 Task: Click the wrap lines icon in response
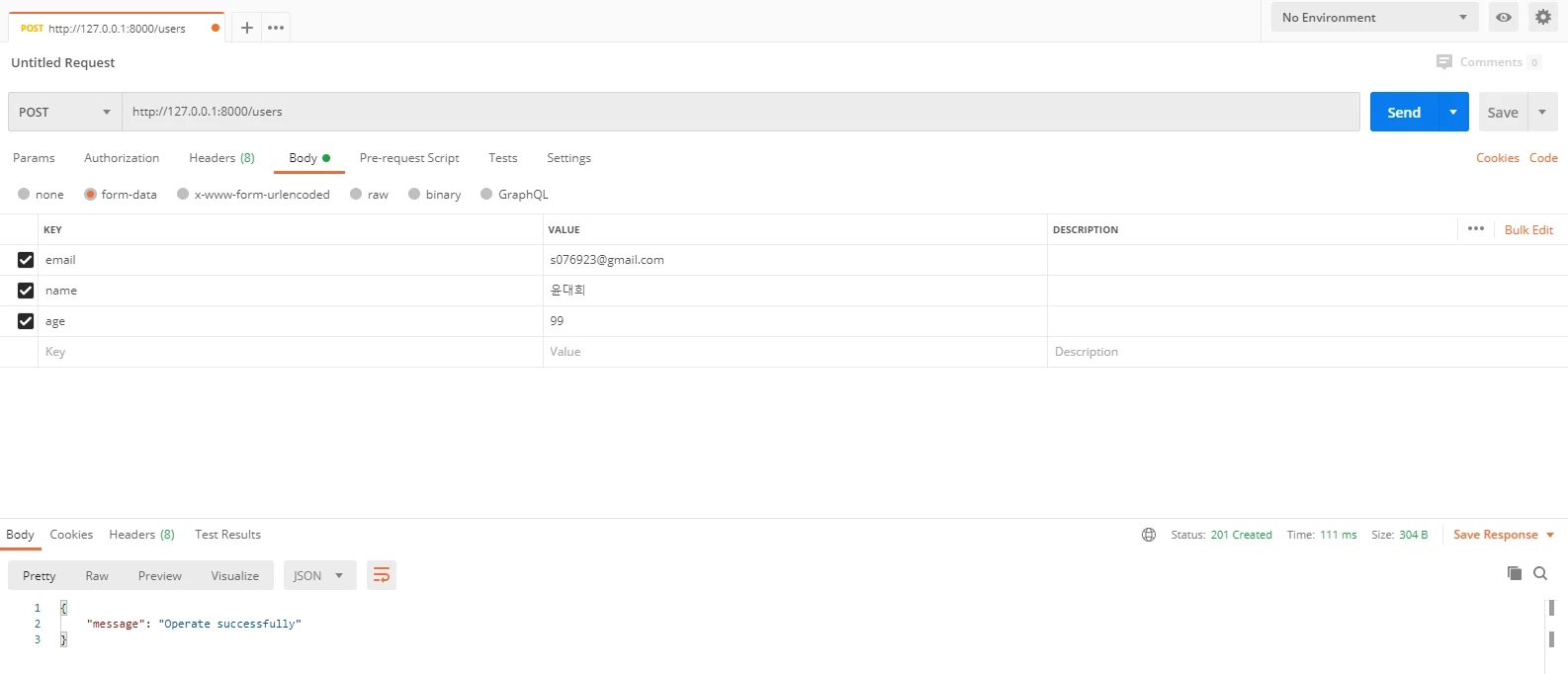[382, 575]
